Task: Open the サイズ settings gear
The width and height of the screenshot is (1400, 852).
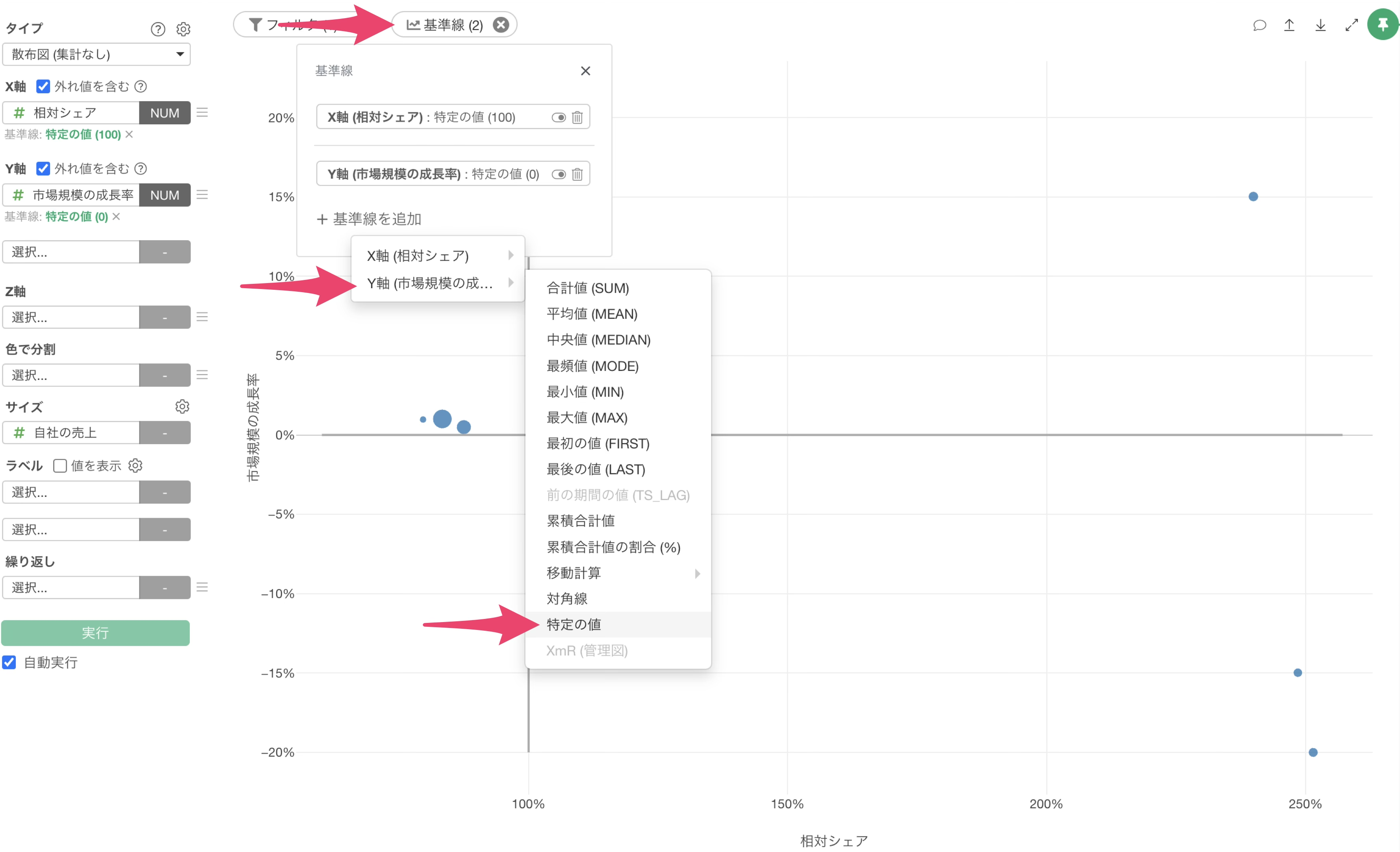Action: coord(182,407)
